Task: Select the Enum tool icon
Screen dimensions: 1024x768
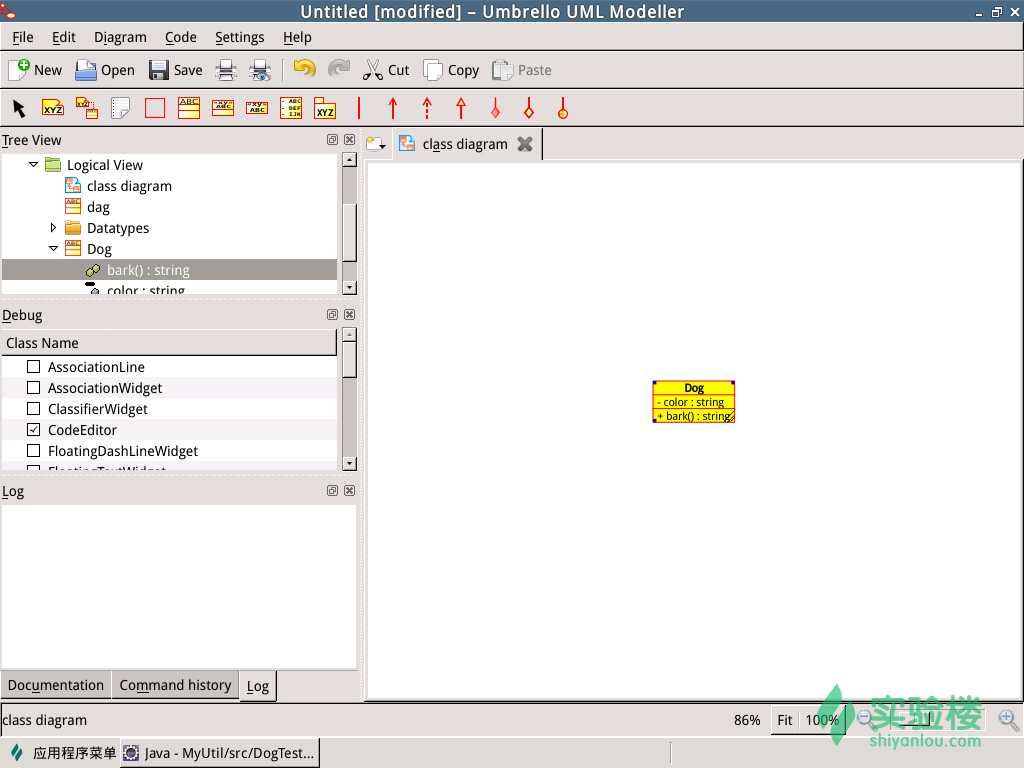Action: coord(291,108)
